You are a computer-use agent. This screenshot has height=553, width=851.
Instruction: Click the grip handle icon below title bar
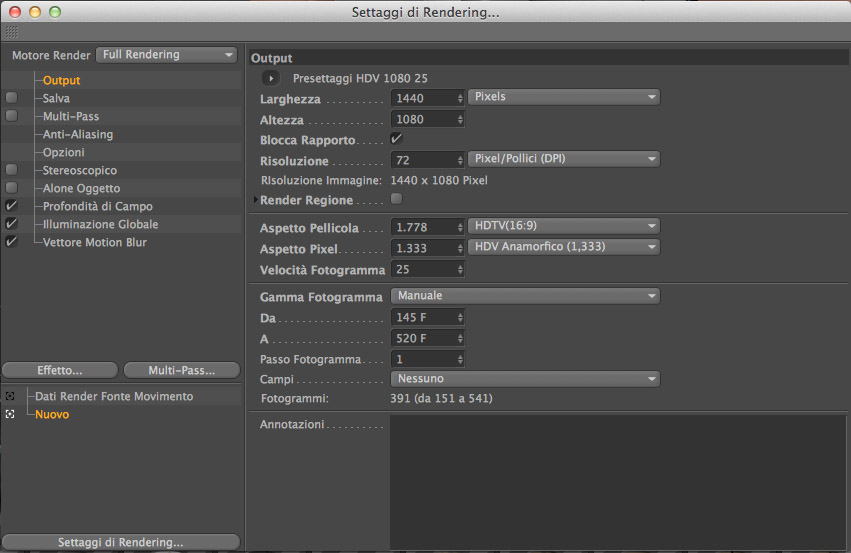(x=11, y=32)
